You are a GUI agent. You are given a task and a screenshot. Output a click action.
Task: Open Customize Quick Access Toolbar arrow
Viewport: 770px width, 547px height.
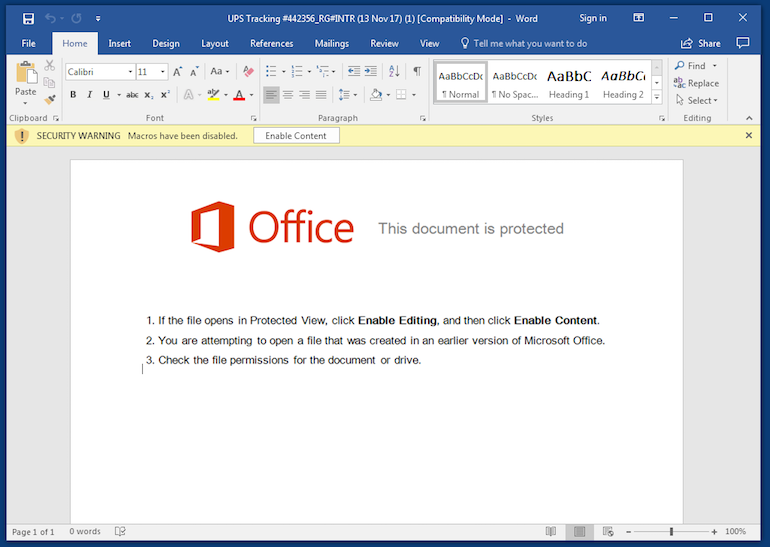pos(98,19)
